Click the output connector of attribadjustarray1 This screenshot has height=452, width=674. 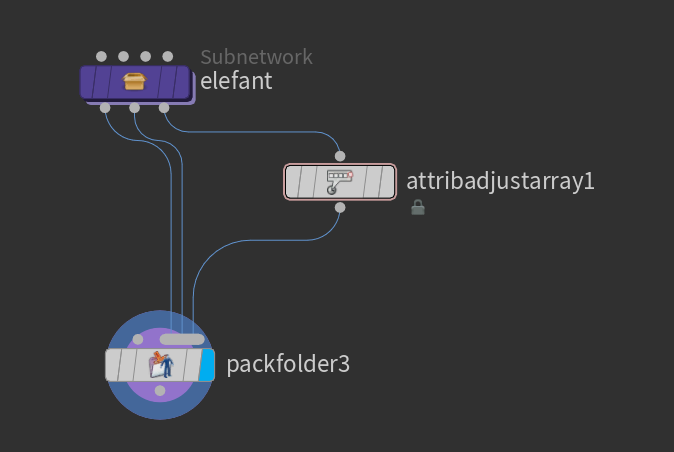click(340, 208)
